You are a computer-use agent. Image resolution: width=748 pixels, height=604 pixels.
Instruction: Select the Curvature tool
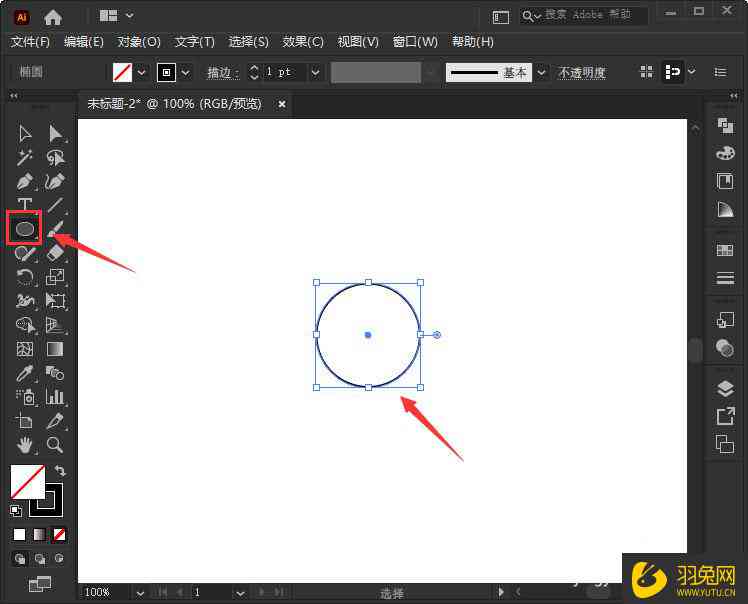click(55, 181)
